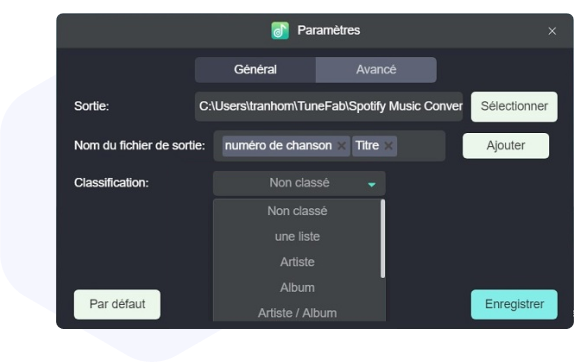Select Artiste classification option
The height and width of the screenshot is (363, 584).
coord(297,262)
